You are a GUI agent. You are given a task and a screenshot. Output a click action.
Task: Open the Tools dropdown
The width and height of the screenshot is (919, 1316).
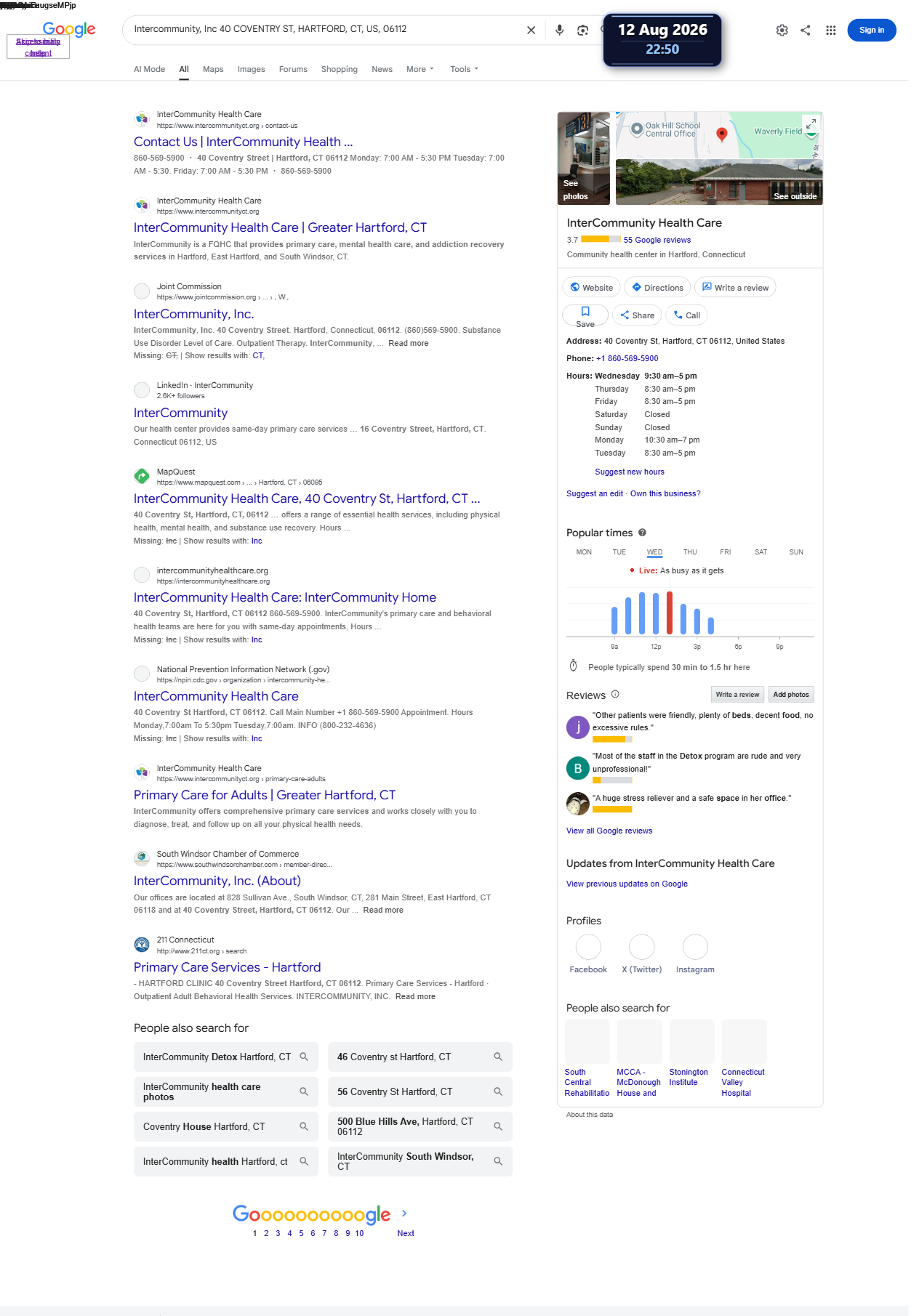pos(464,69)
